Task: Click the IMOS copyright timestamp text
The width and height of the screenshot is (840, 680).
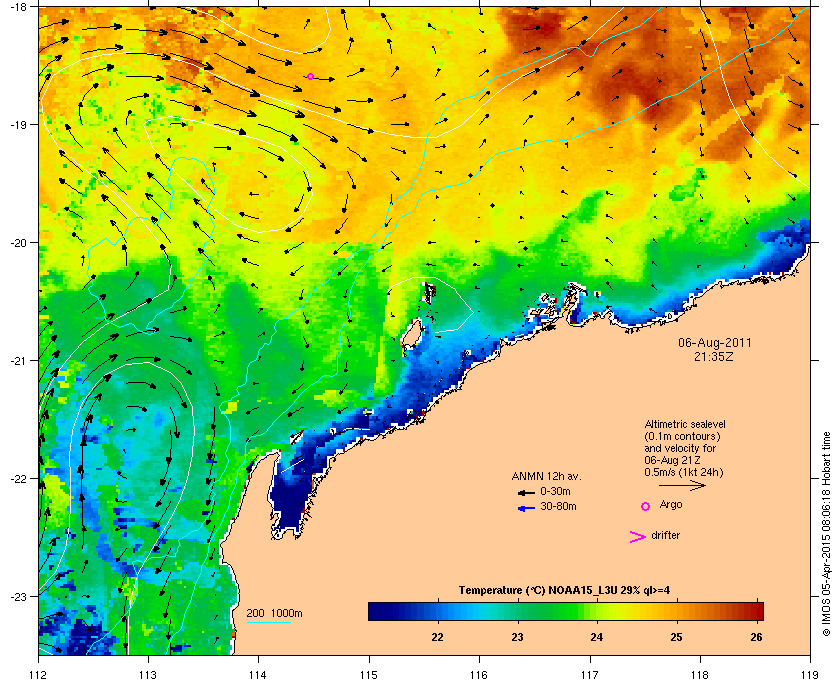Action: coord(826,535)
